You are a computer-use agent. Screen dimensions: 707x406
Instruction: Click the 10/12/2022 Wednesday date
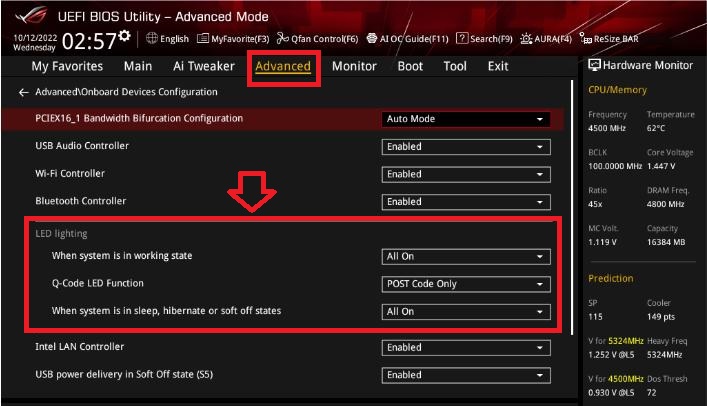coord(35,42)
